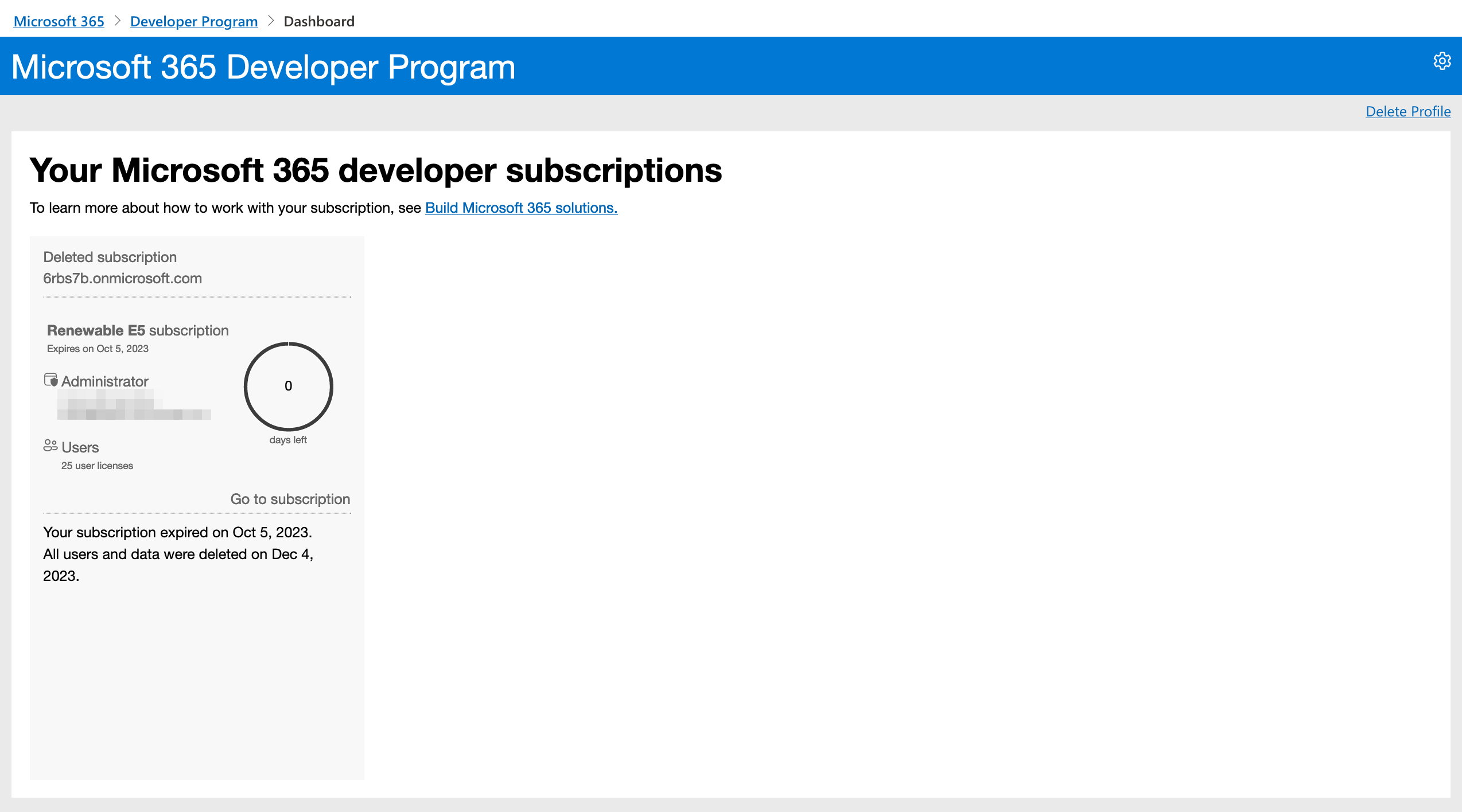The height and width of the screenshot is (812, 1462).
Task: Open the settings gear icon
Action: pyautogui.click(x=1442, y=61)
